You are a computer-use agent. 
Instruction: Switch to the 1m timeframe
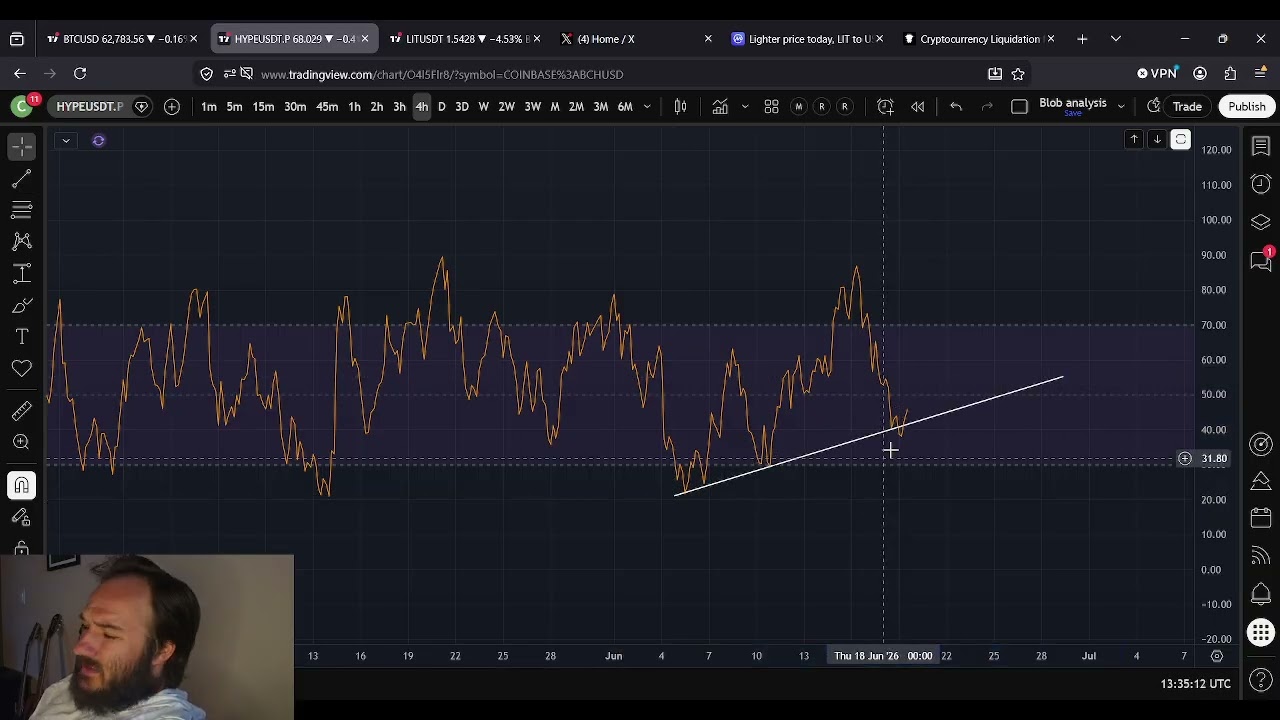pos(209,106)
